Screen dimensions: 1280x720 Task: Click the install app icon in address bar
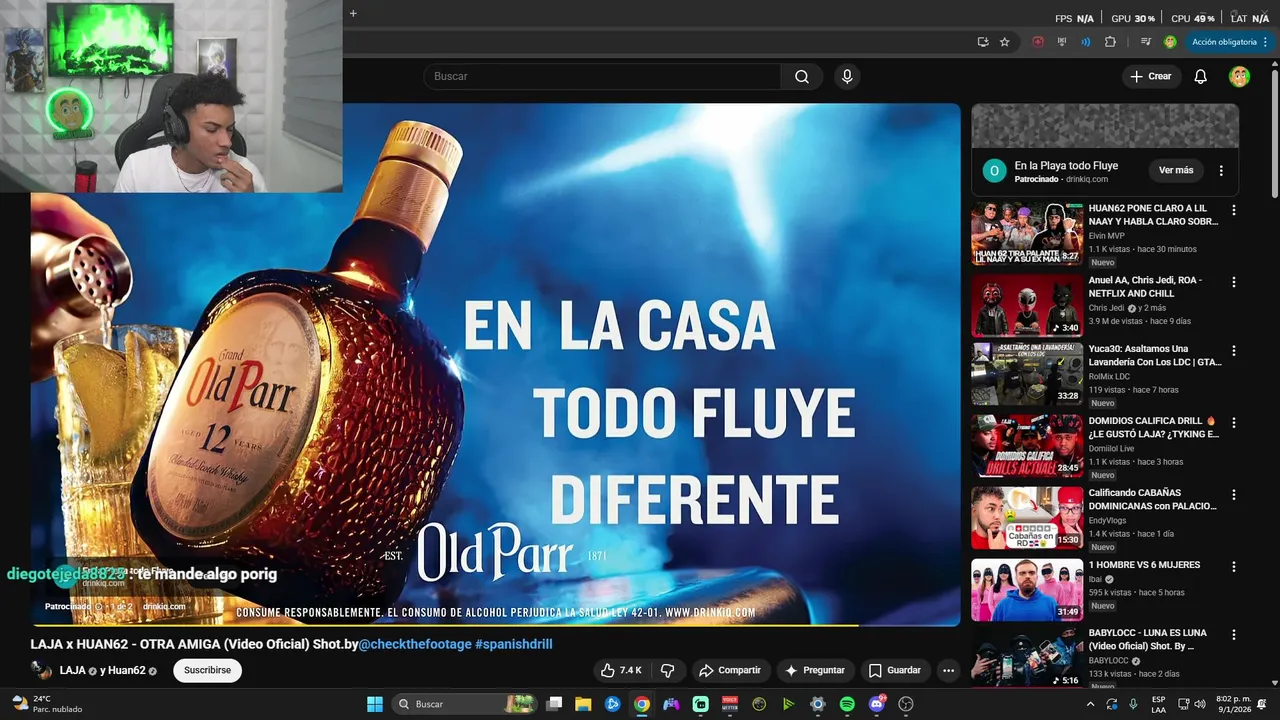(983, 42)
